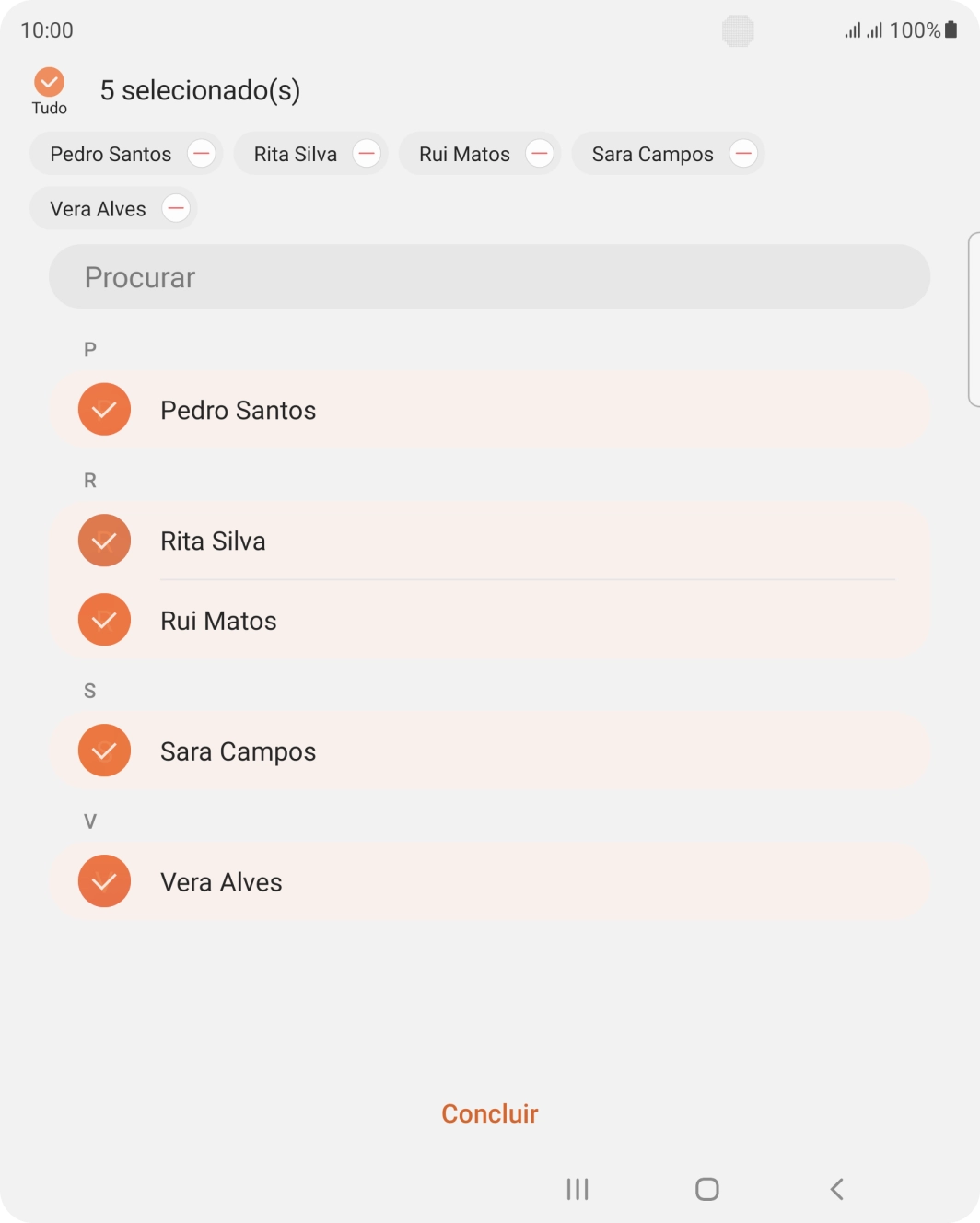Tap the edge panel handle
The height and width of the screenshot is (1223, 980).
974,319
